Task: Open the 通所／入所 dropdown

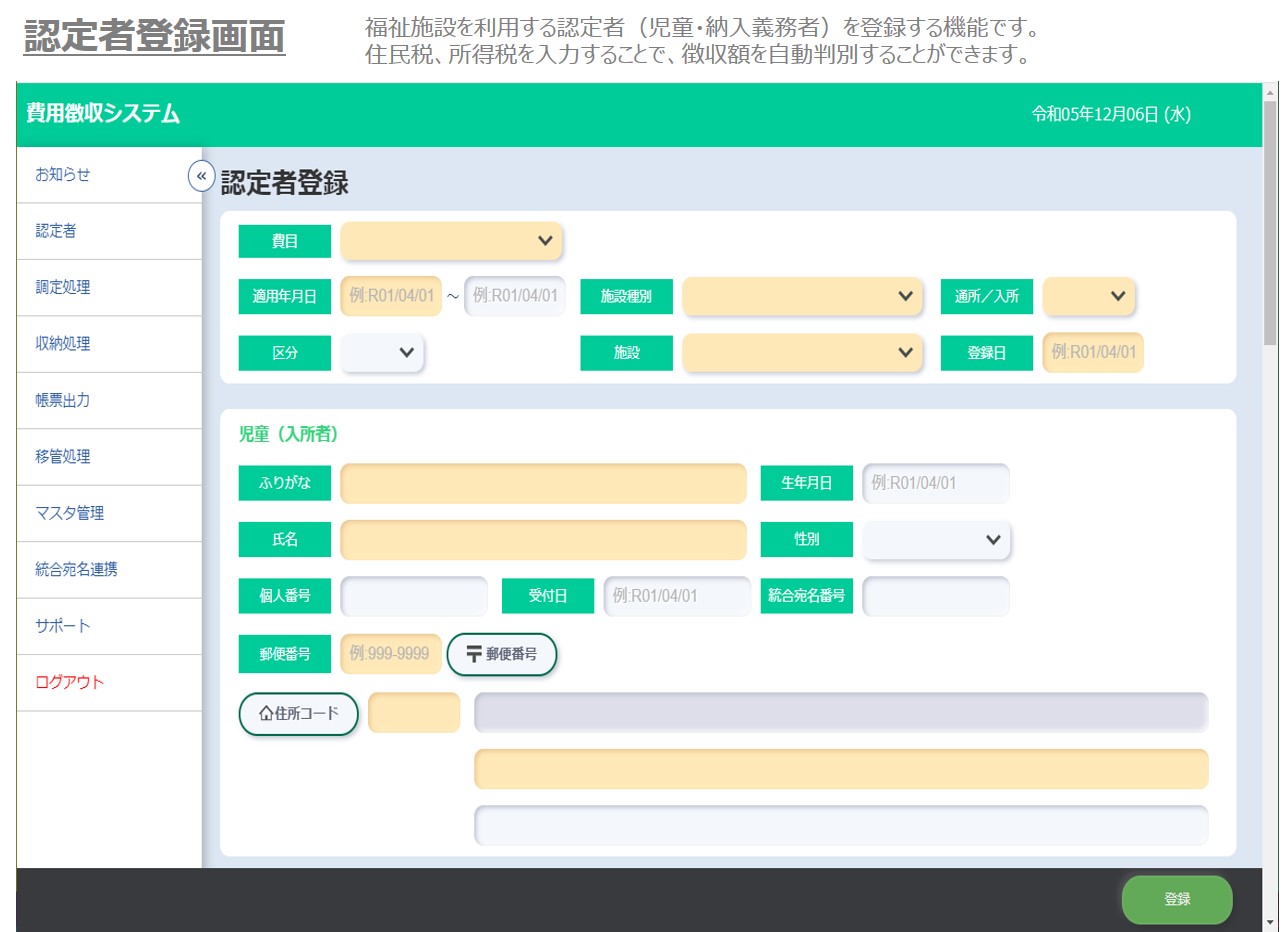Action: pyautogui.click(x=1088, y=296)
